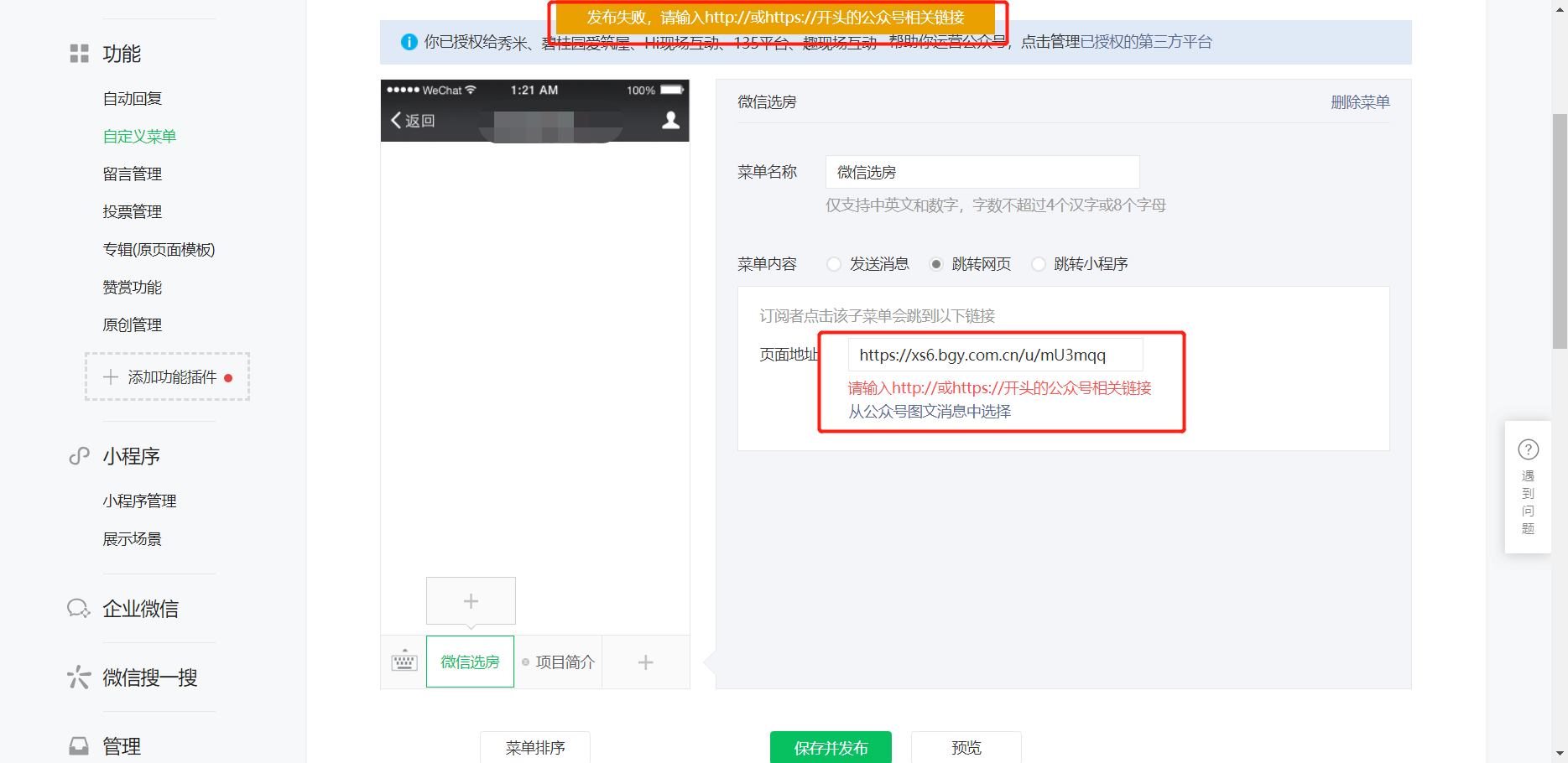
Task: Click the 微信搜一搜 star icon
Action: pos(79,677)
